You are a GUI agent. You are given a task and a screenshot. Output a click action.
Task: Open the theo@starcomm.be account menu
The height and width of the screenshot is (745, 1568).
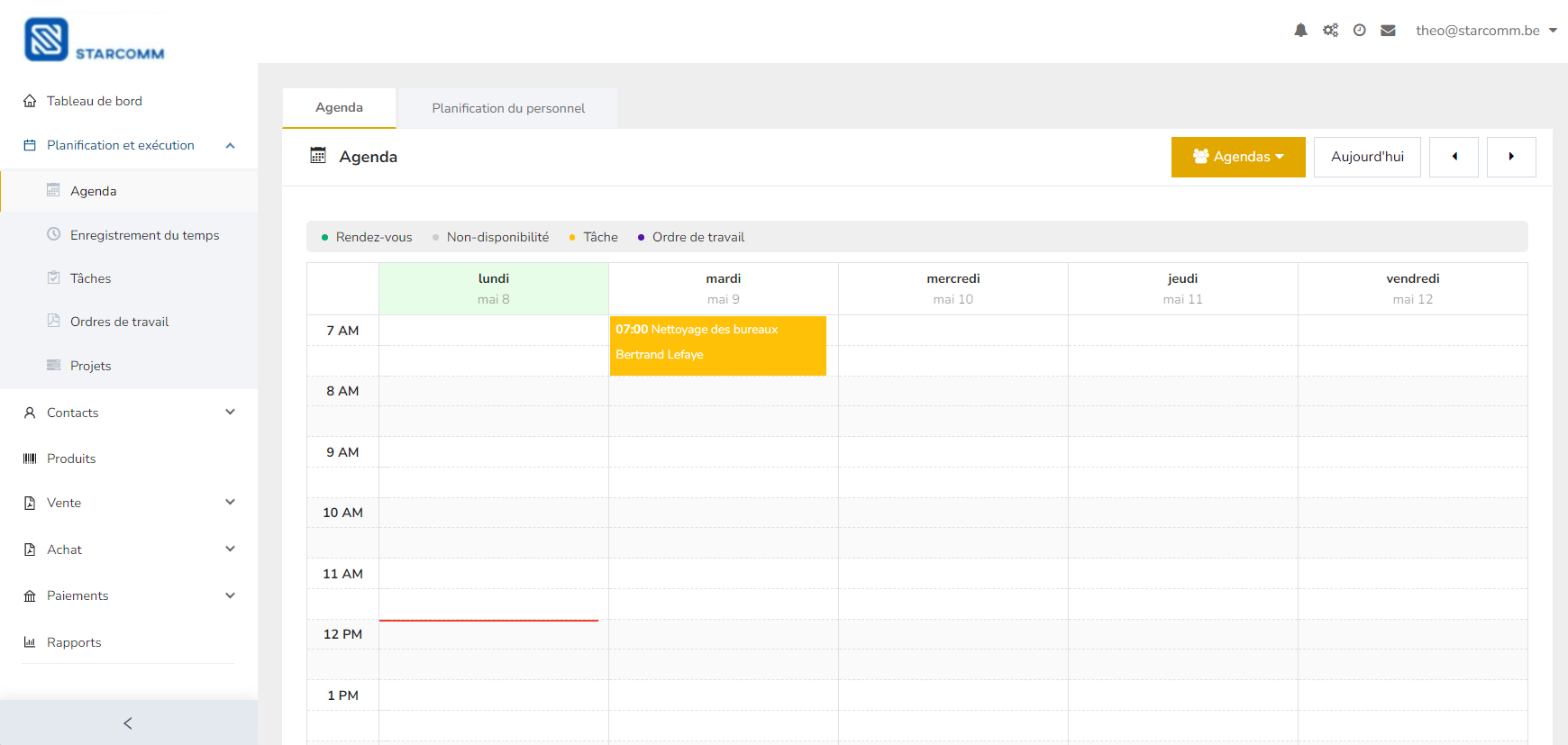click(x=1485, y=31)
